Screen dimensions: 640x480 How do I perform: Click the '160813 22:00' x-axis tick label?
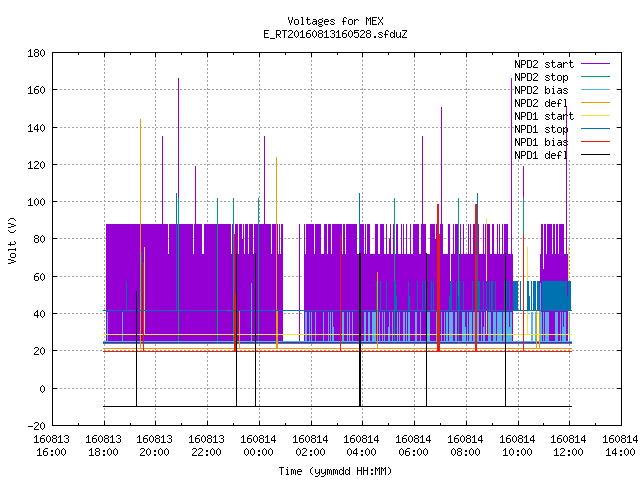(x=207, y=446)
